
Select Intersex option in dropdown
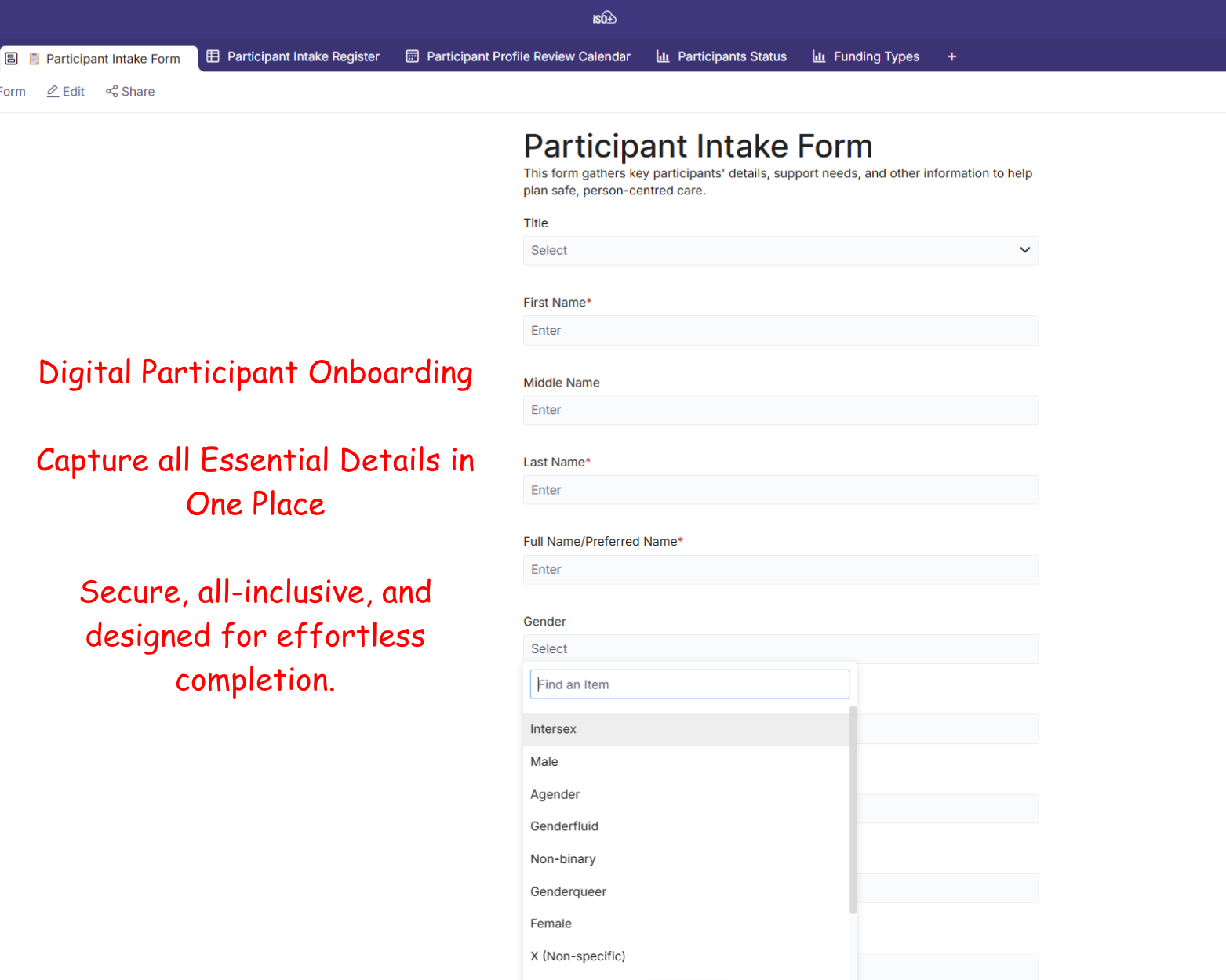(x=553, y=729)
